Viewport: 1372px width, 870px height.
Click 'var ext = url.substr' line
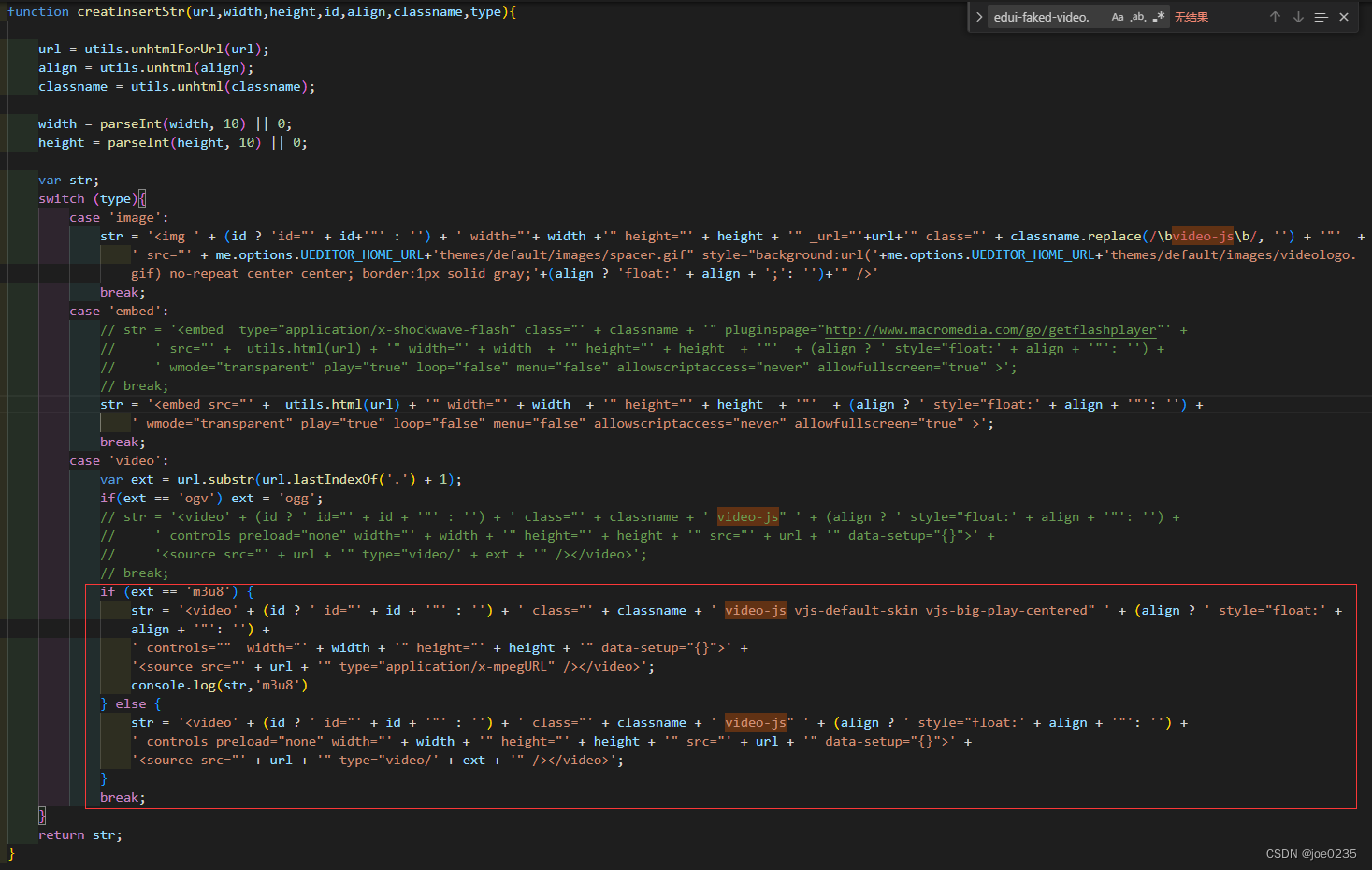point(281,479)
